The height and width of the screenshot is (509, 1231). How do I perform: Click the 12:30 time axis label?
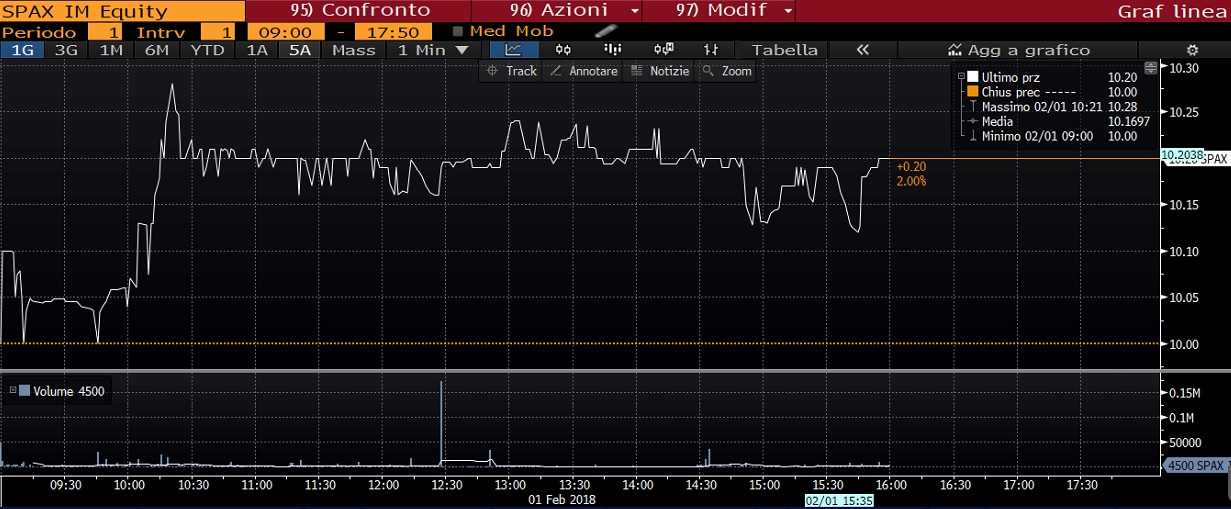tap(446, 484)
